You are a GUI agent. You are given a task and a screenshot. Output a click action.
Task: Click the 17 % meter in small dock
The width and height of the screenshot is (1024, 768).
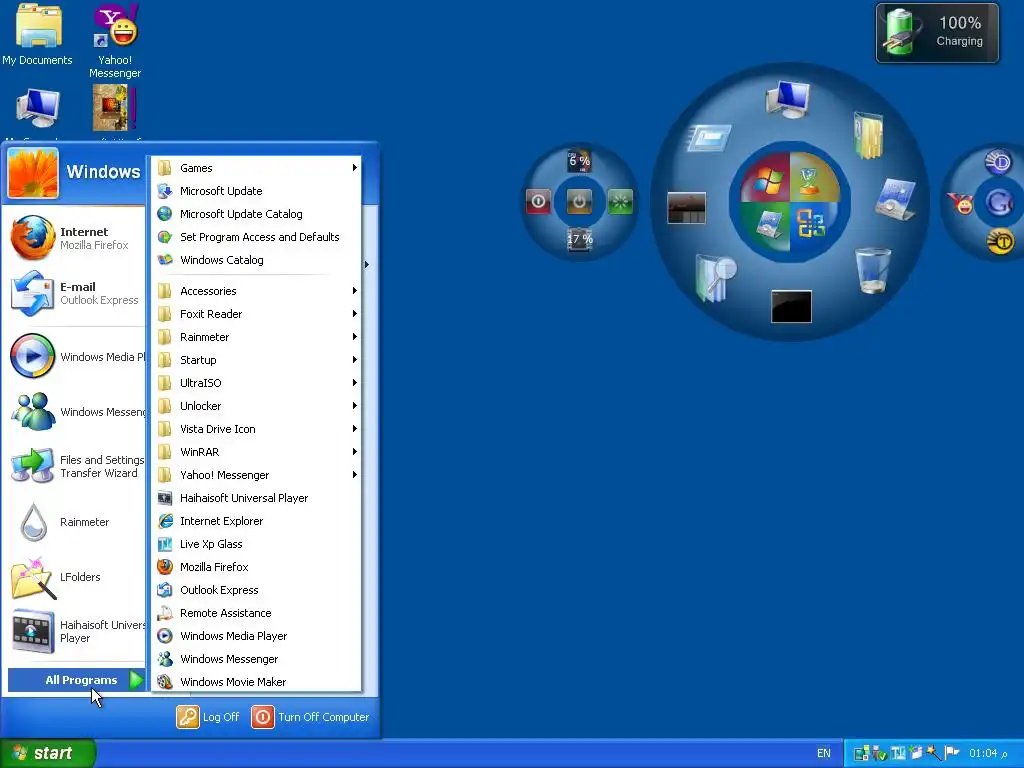pos(579,239)
